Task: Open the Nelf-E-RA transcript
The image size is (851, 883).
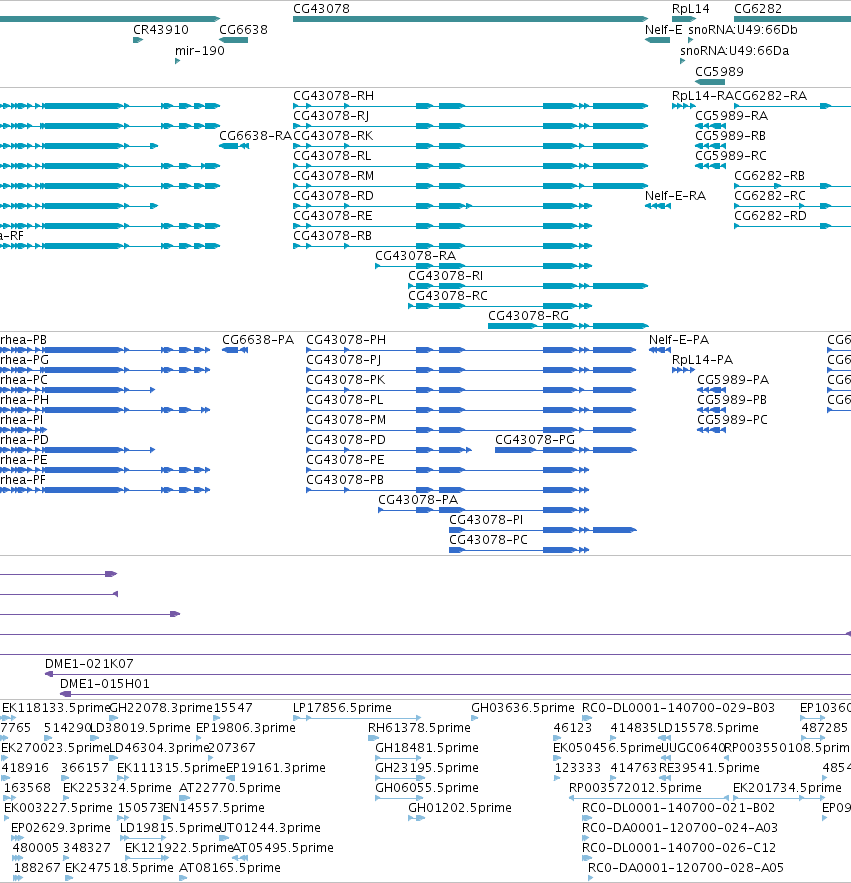Action: (675, 195)
